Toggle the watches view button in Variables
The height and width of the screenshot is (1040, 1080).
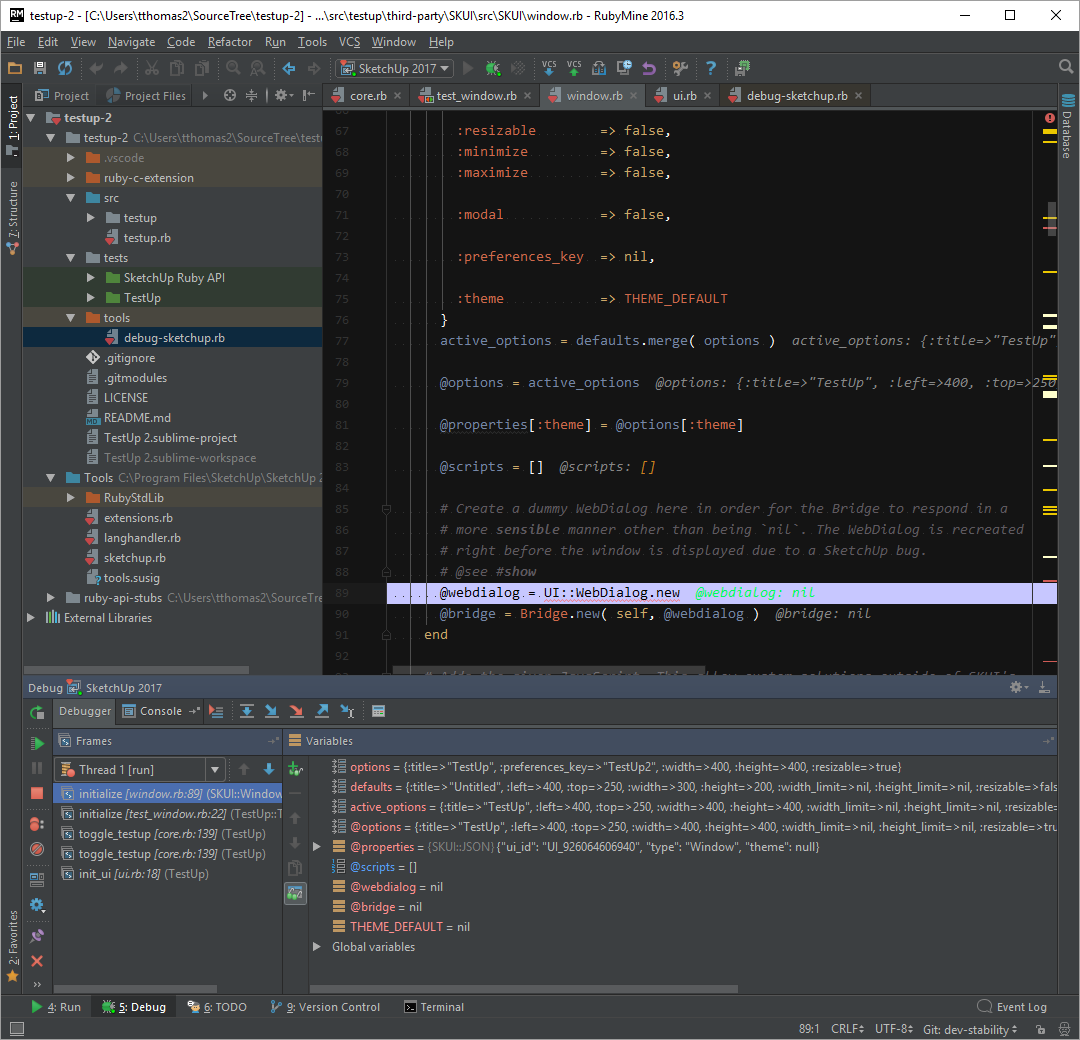click(x=295, y=893)
